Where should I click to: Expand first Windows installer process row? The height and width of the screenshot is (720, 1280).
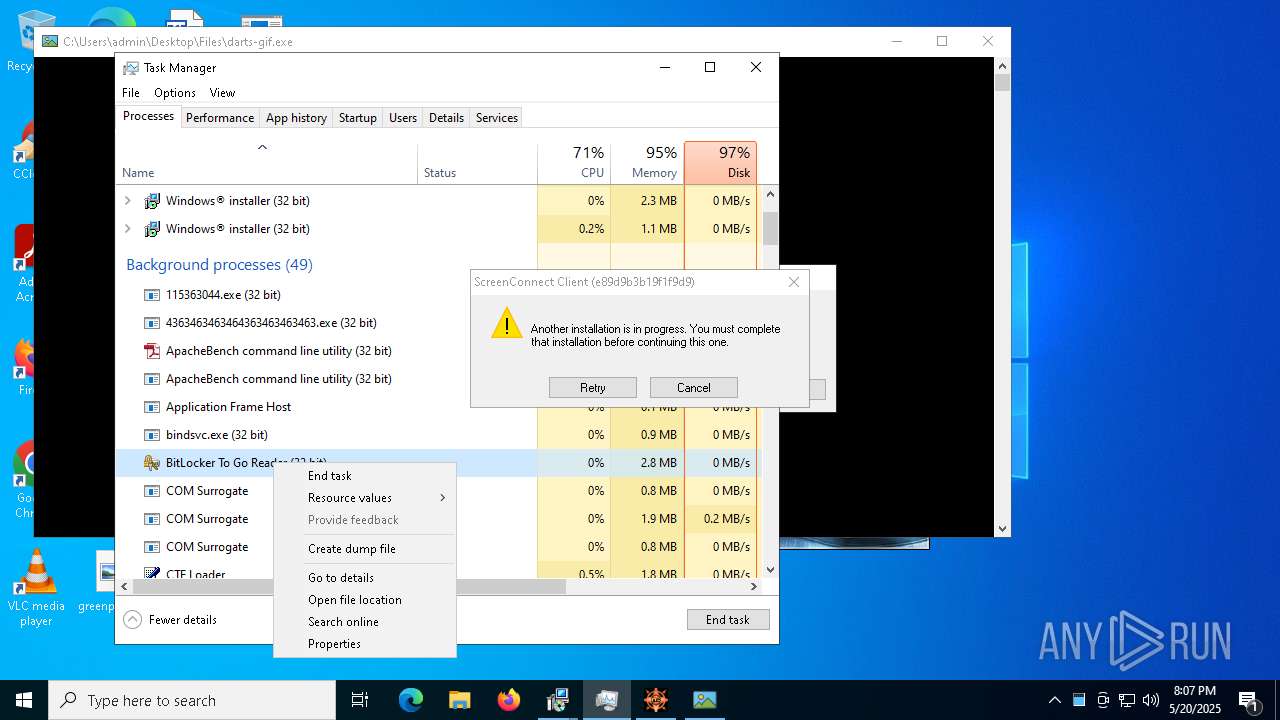[127, 201]
